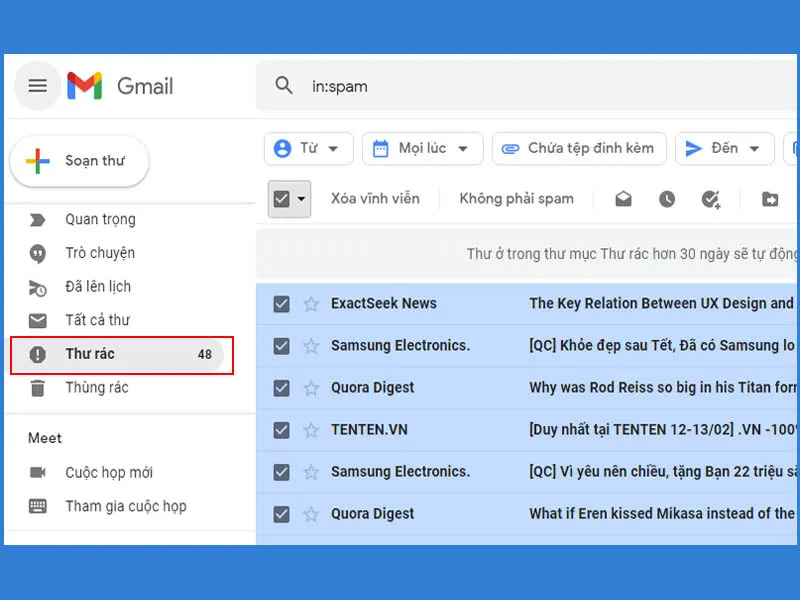Click the Thư rác 30-day notice text
The height and width of the screenshot is (600, 800).
[x=633, y=254]
